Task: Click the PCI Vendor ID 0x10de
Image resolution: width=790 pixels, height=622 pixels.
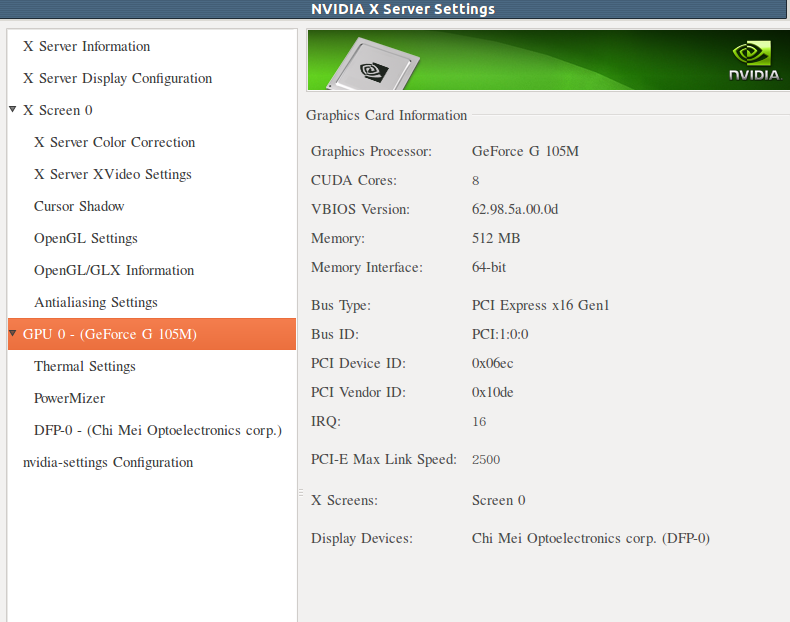Action: [x=492, y=392]
